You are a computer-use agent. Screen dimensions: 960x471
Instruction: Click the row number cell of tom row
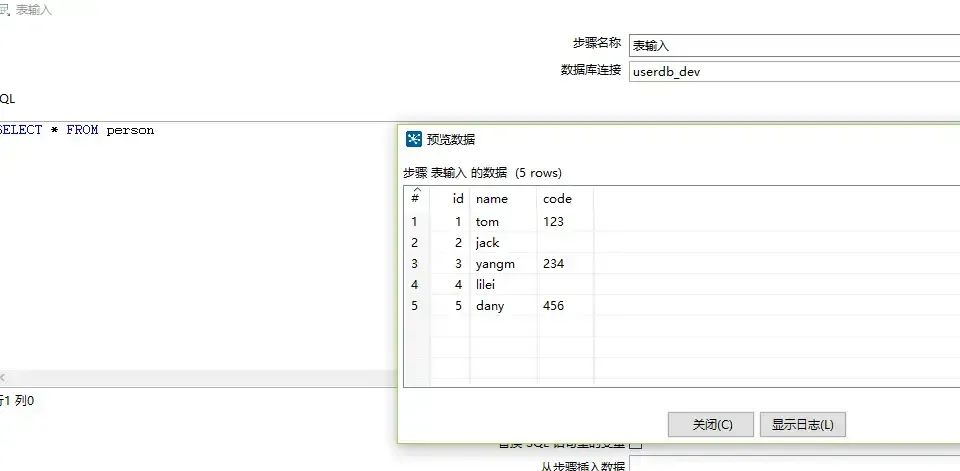[416, 222]
